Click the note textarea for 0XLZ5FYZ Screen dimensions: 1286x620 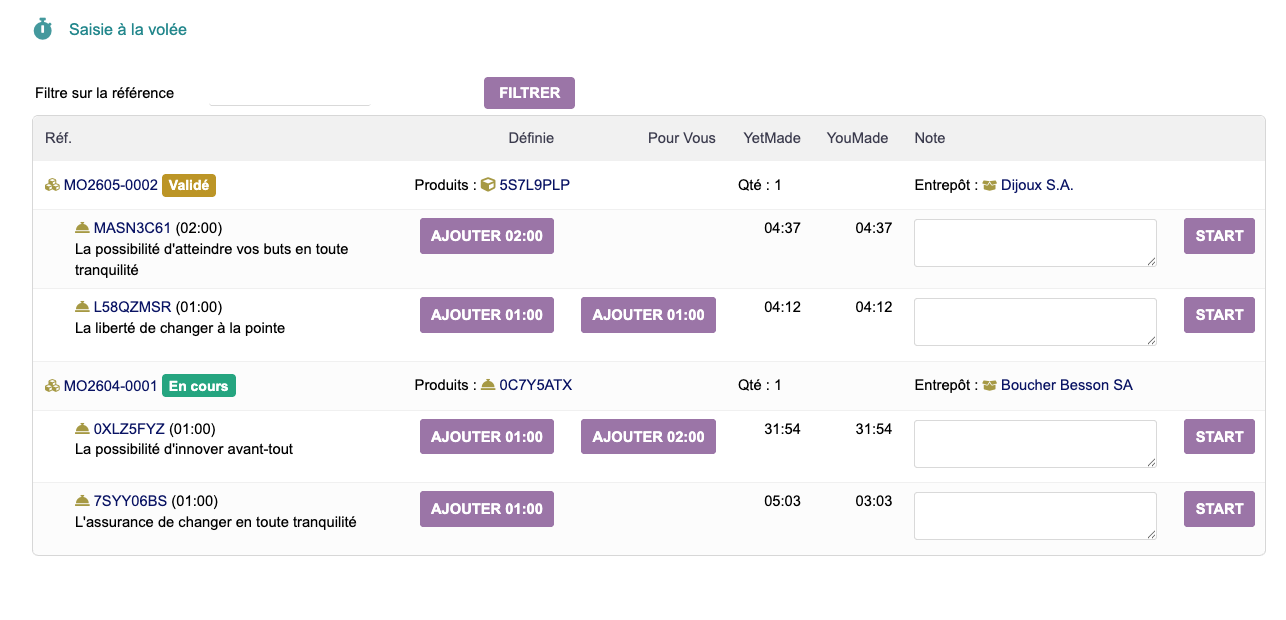coord(1035,444)
